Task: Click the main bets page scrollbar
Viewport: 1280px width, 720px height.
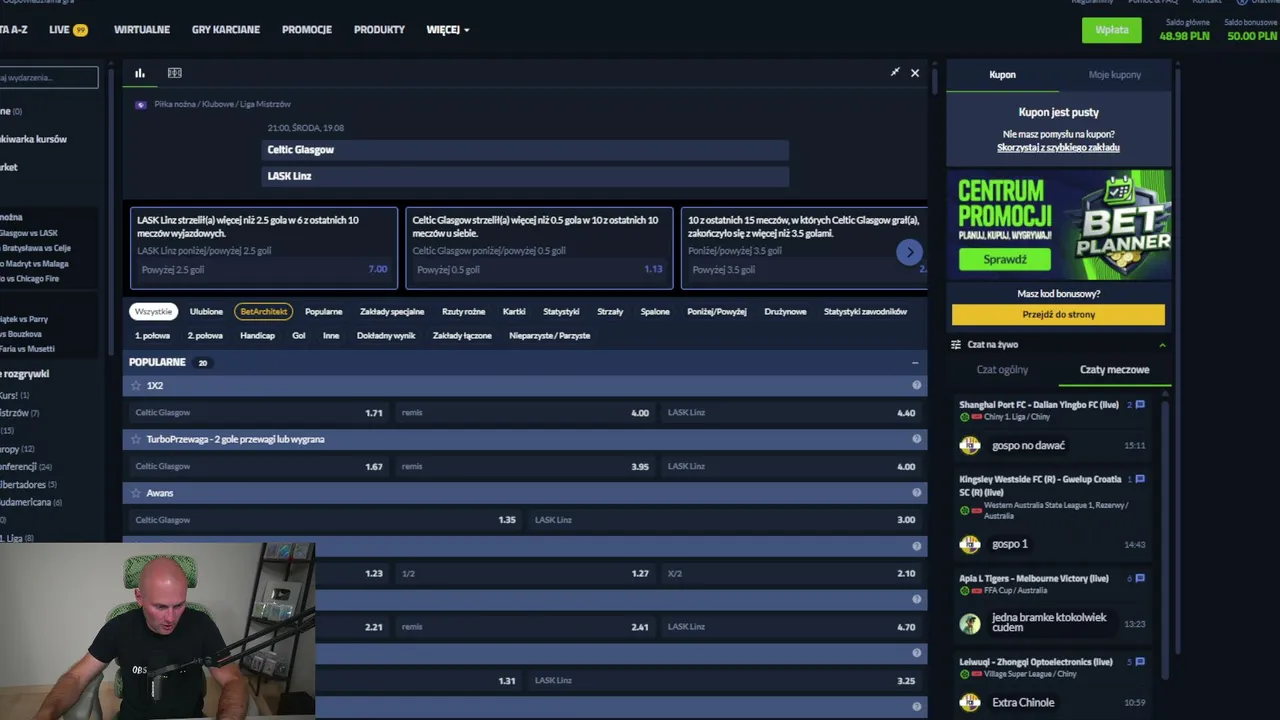Action: click(934, 80)
